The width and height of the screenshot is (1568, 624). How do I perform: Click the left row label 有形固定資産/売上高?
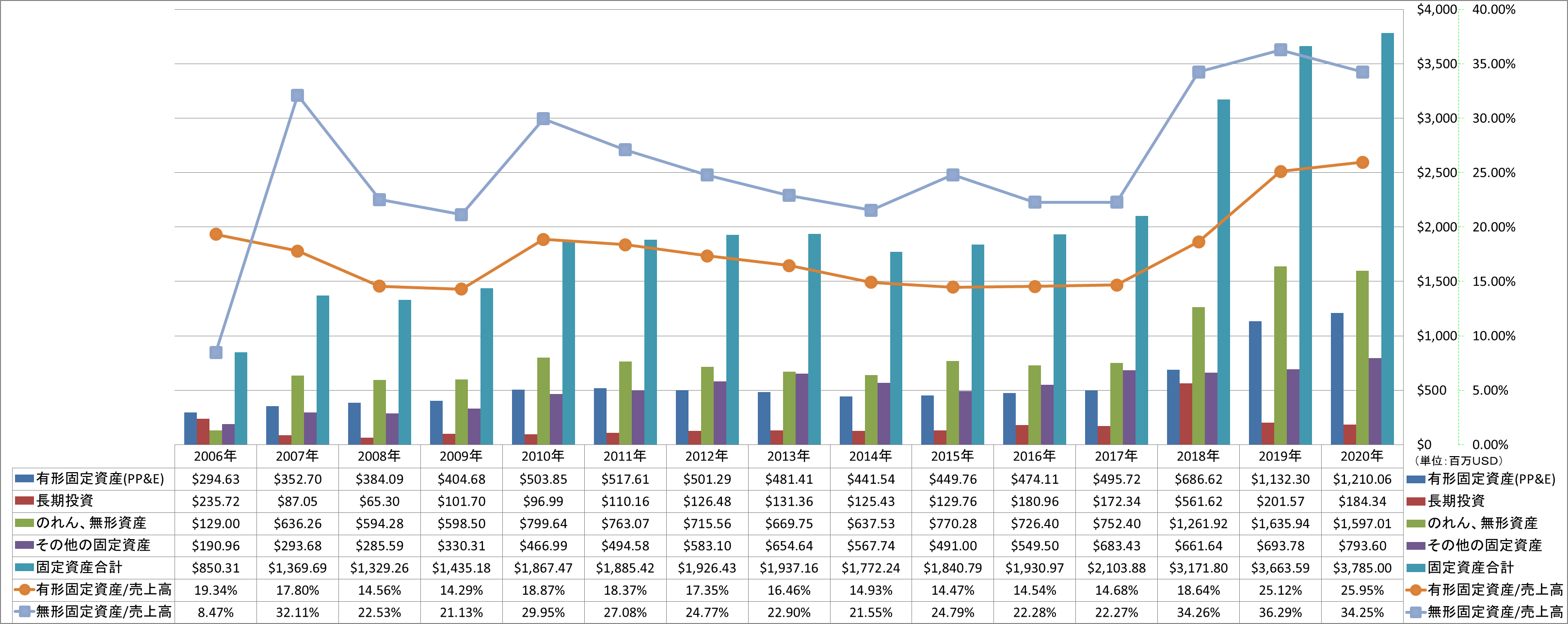coord(104,589)
